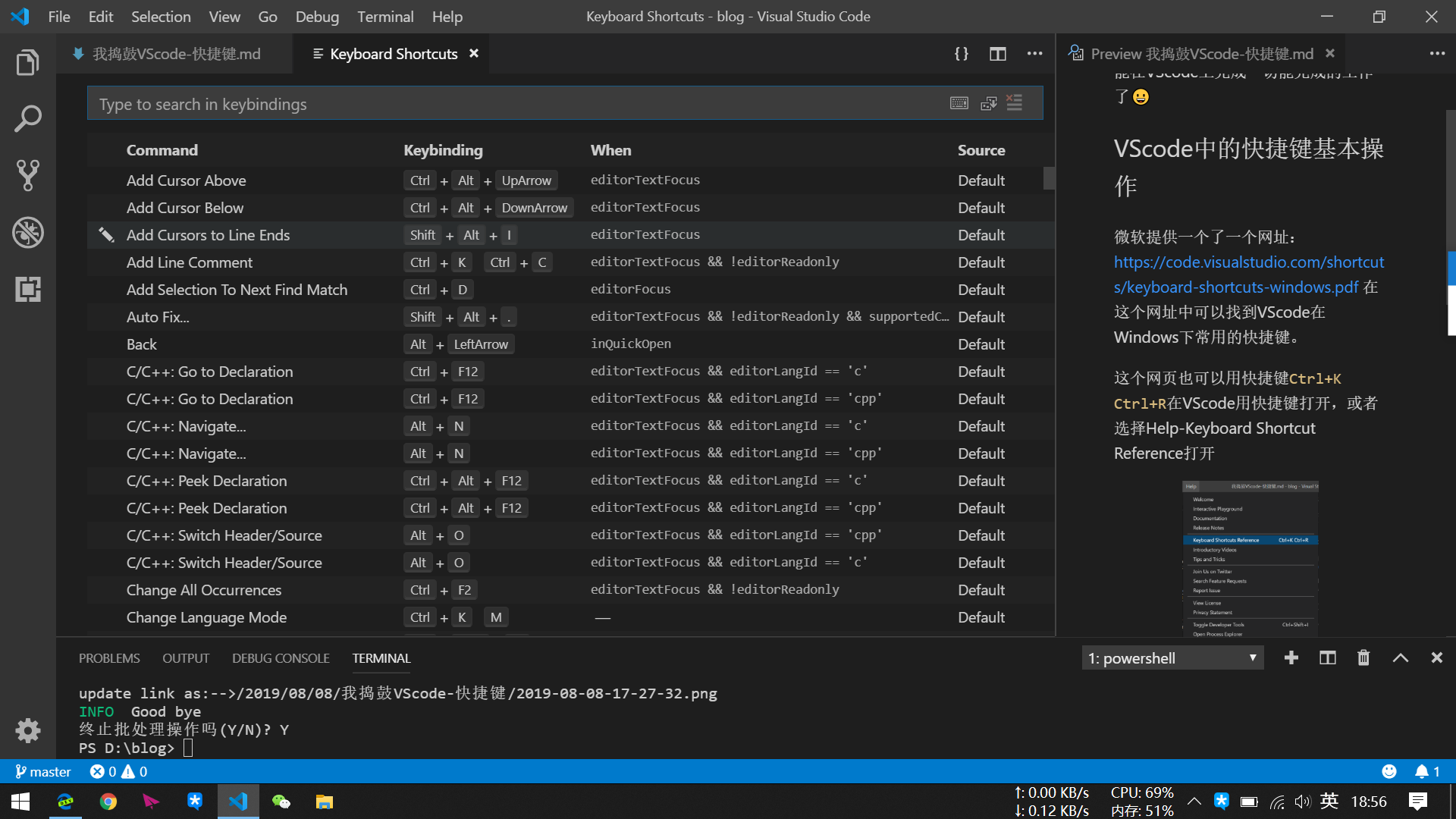Viewport: 1456px width, 819px height.
Task: Open WeChat from the taskbar
Action: [281, 802]
